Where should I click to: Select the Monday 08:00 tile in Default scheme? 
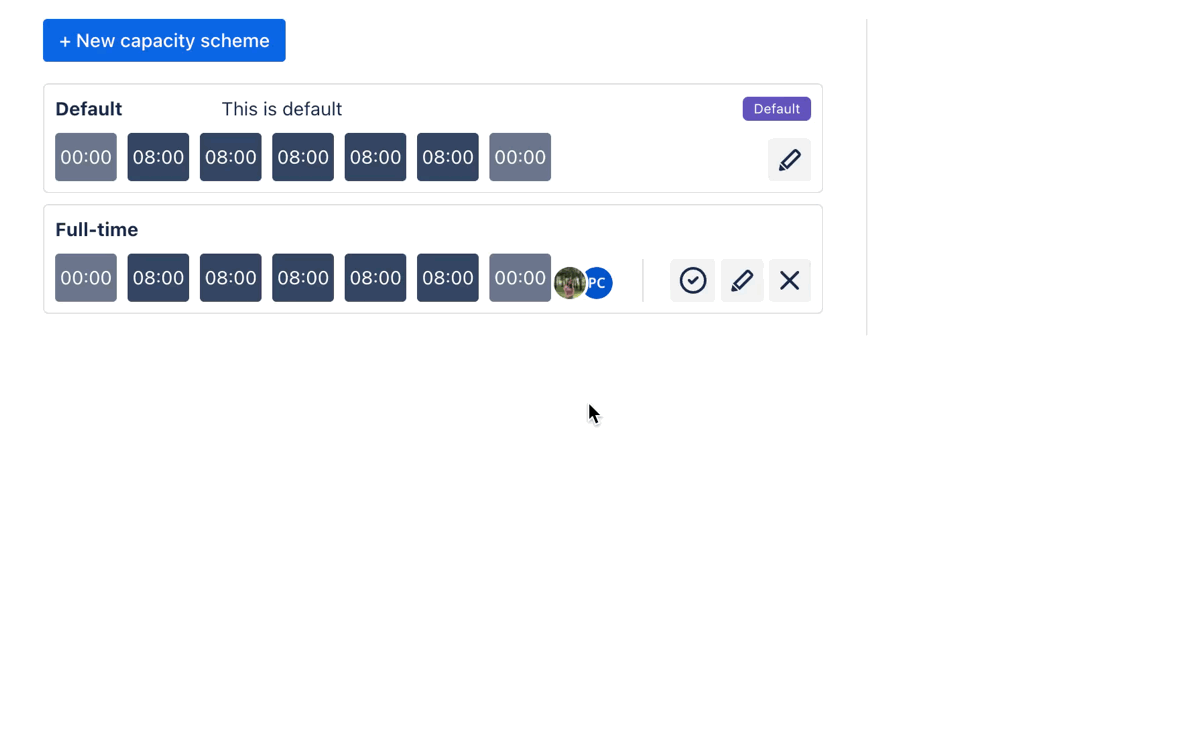click(x=158, y=157)
